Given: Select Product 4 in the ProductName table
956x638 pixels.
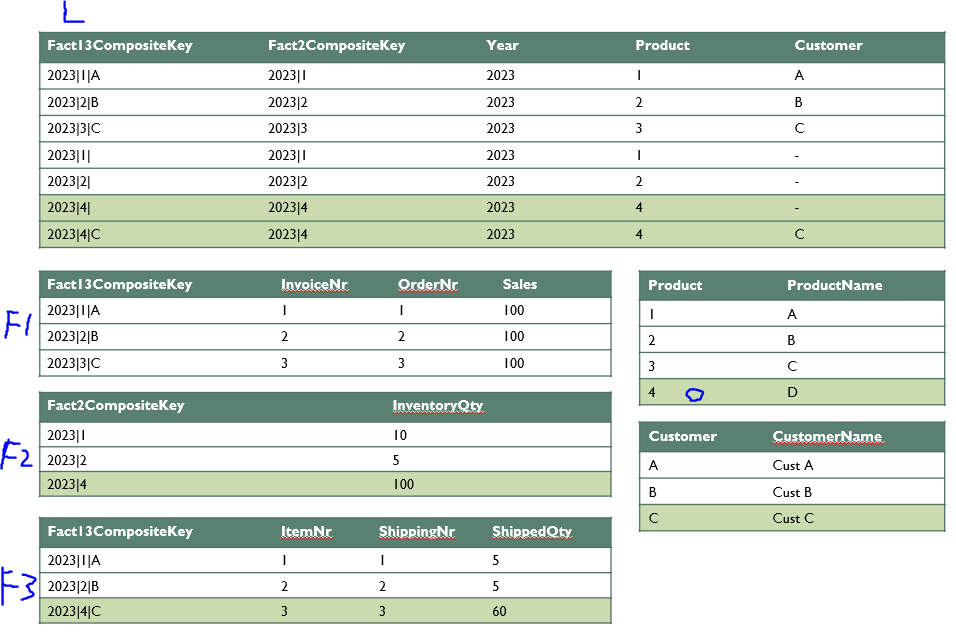Looking at the screenshot, I should [x=652, y=393].
